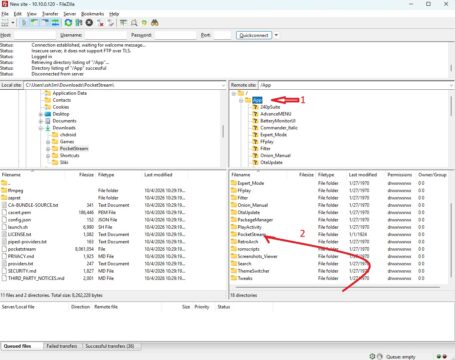Select the App folder in remote tree
This screenshot has height=360, width=455.
click(x=257, y=100)
